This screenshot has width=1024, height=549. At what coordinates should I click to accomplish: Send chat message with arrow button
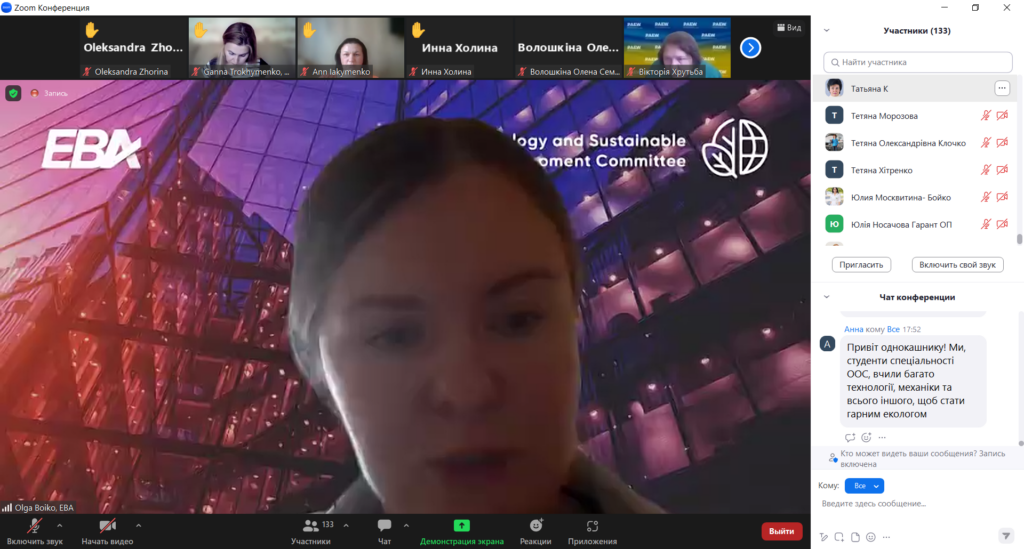pyautogui.click(x=1006, y=536)
